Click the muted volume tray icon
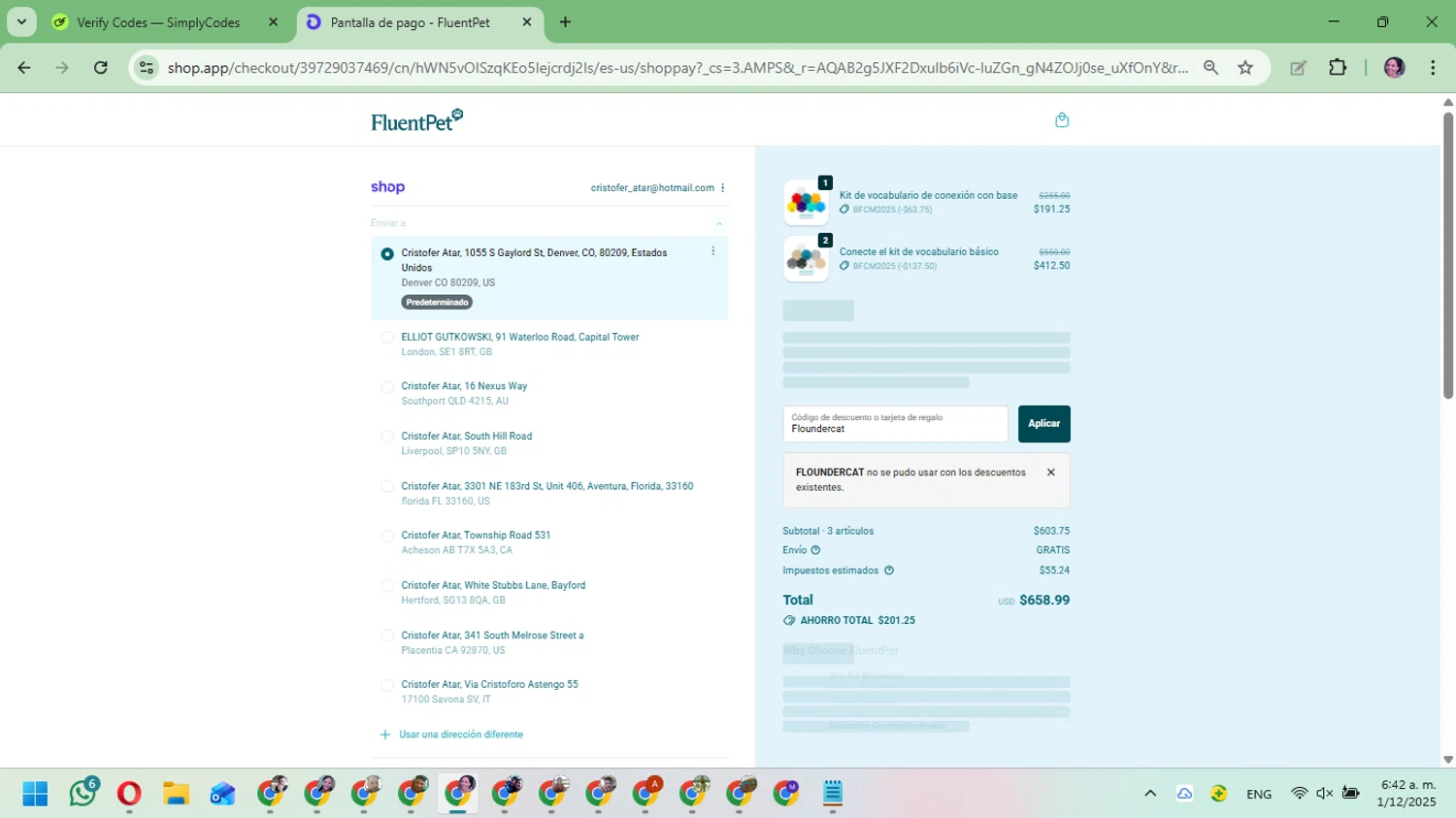Viewport: 1456px width, 818px height. click(x=1325, y=794)
